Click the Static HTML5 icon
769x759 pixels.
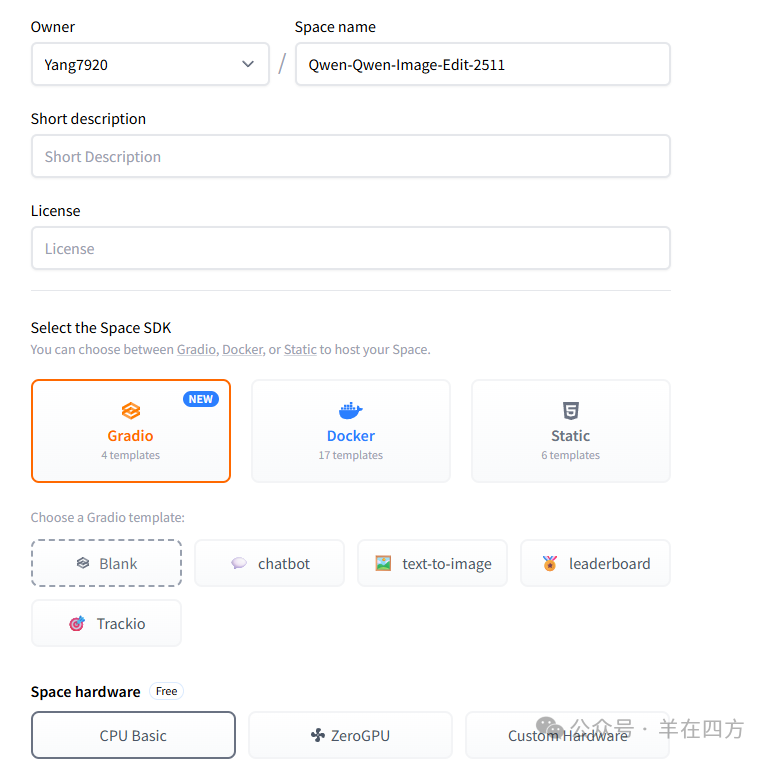click(570, 411)
